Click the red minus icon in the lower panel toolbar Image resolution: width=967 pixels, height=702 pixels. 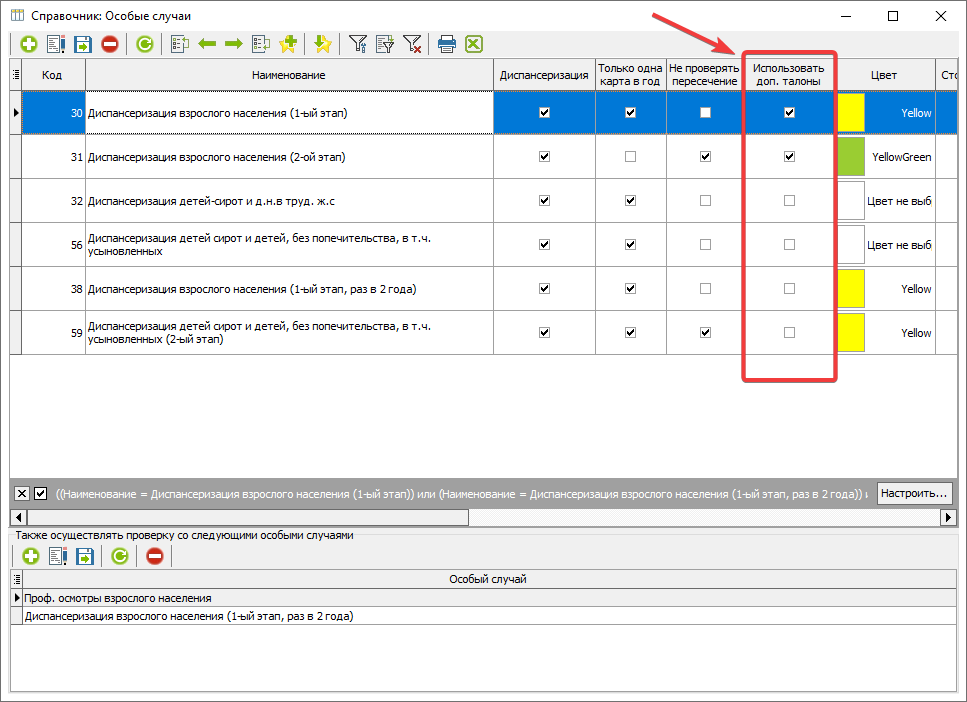155,556
